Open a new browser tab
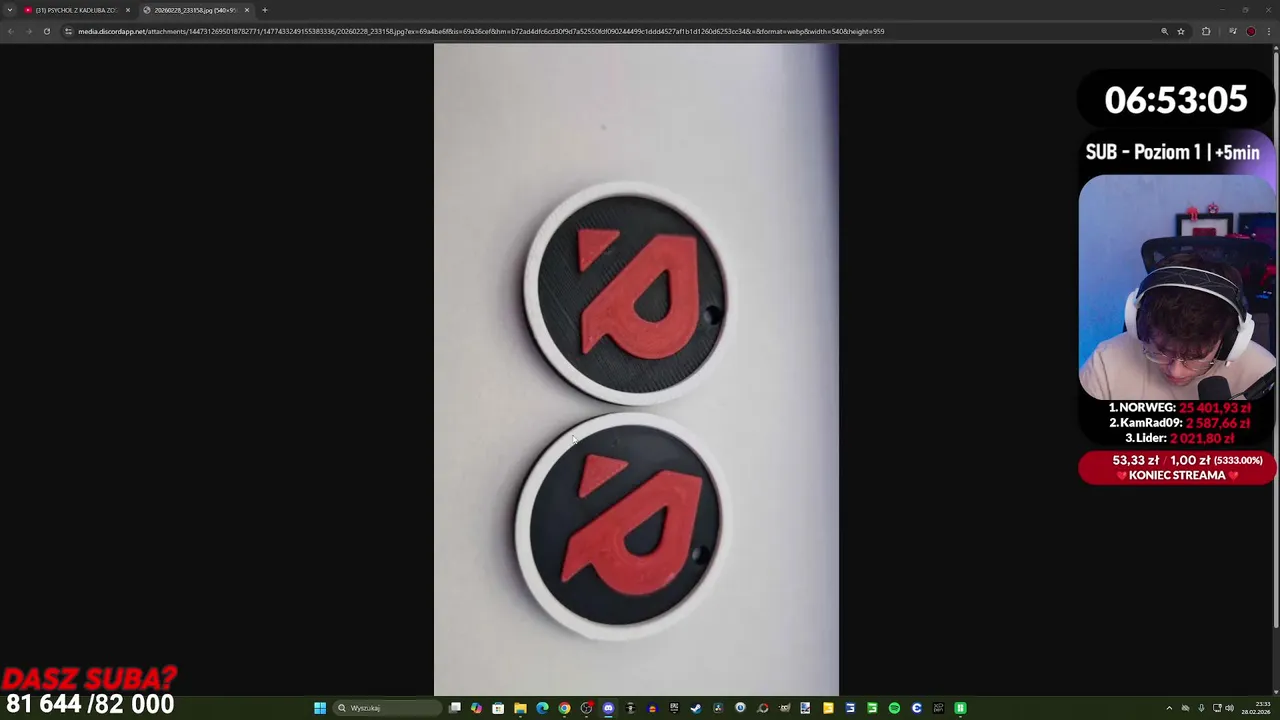This screenshot has height=720, width=1280. point(265,10)
